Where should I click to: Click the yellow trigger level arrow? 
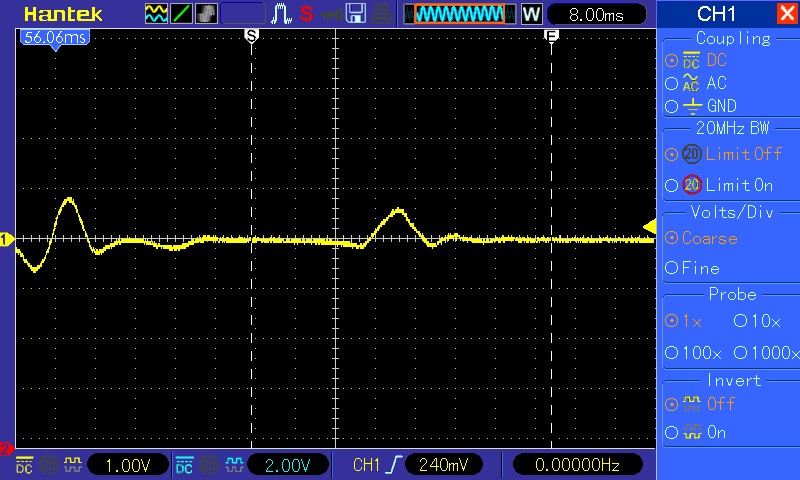coord(649,226)
